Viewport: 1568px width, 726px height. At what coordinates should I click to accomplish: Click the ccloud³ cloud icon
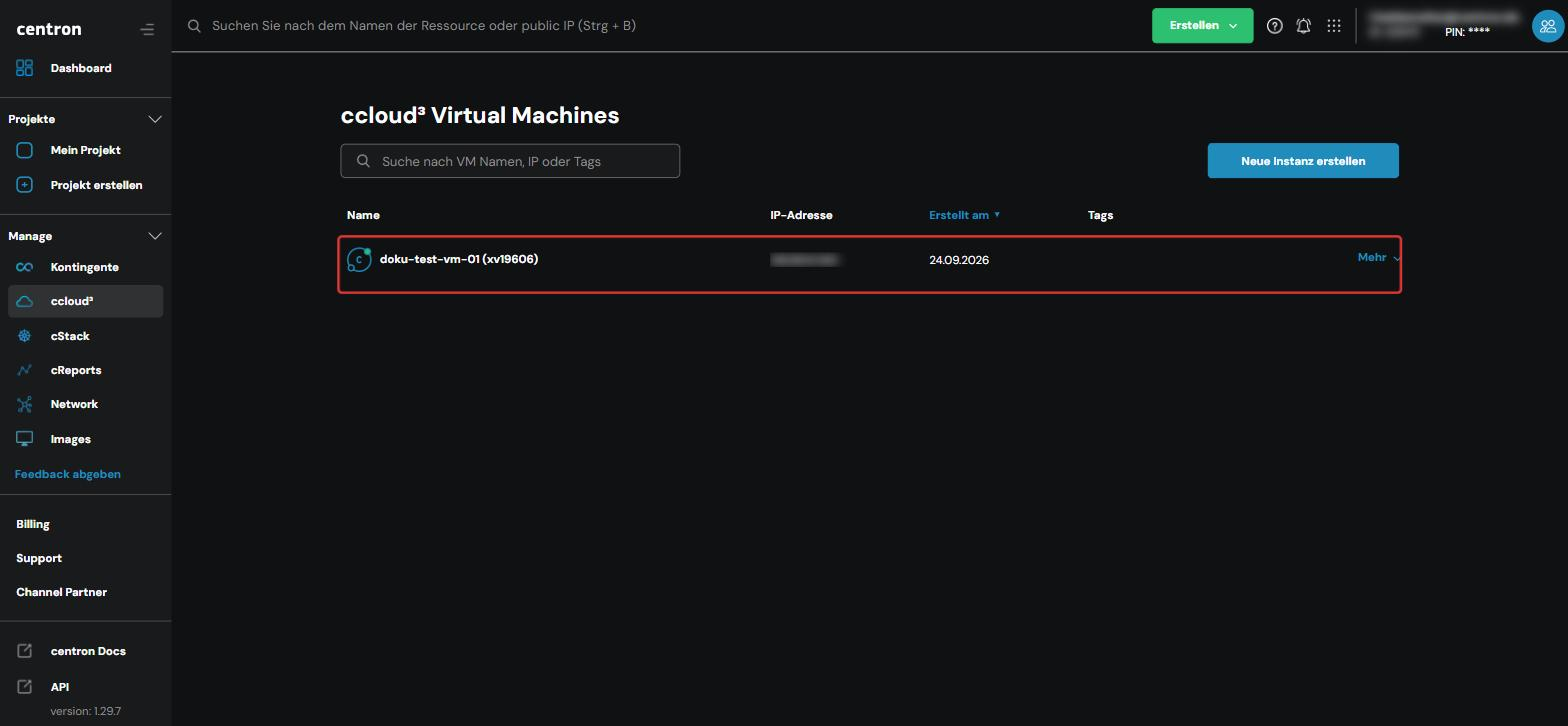coord(25,301)
